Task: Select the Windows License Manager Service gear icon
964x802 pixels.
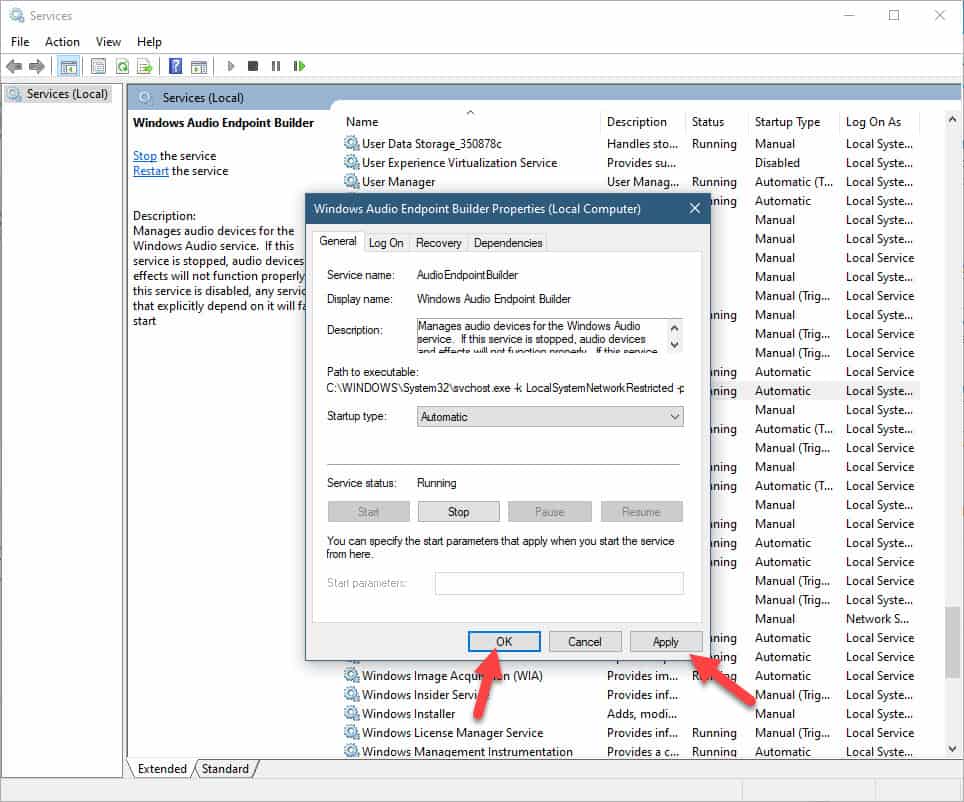Action: pos(351,733)
